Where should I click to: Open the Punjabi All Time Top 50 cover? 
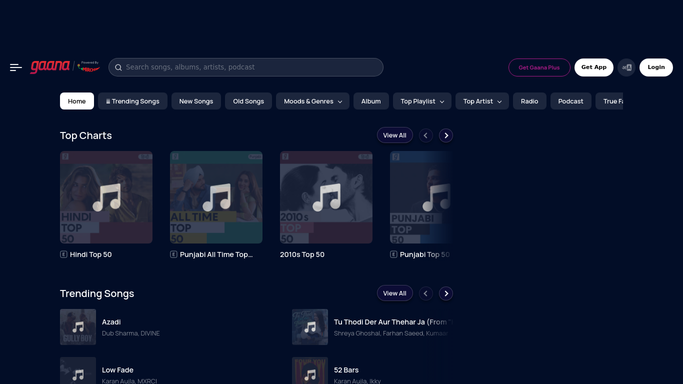tap(216, 197)
